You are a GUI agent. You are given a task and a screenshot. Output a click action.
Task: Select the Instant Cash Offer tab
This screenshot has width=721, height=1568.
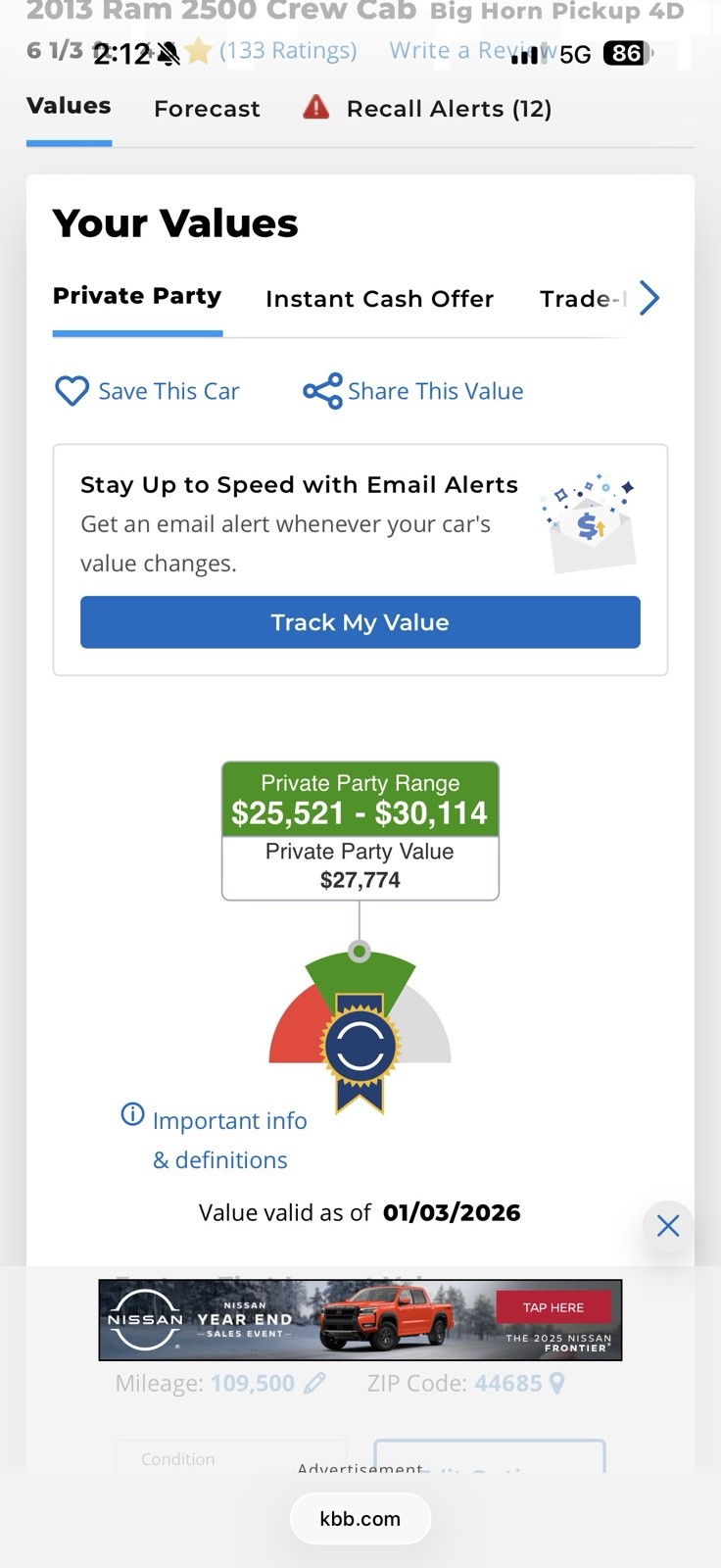[x=379, y=299]
